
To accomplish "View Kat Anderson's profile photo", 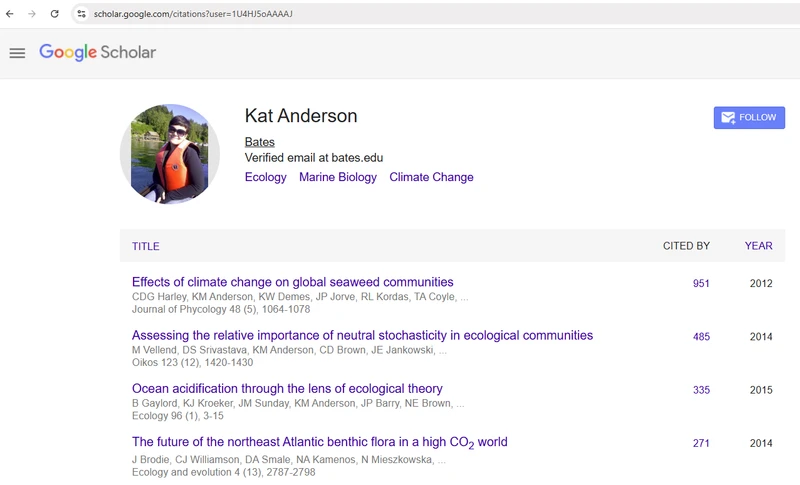I will click(170, 154).
